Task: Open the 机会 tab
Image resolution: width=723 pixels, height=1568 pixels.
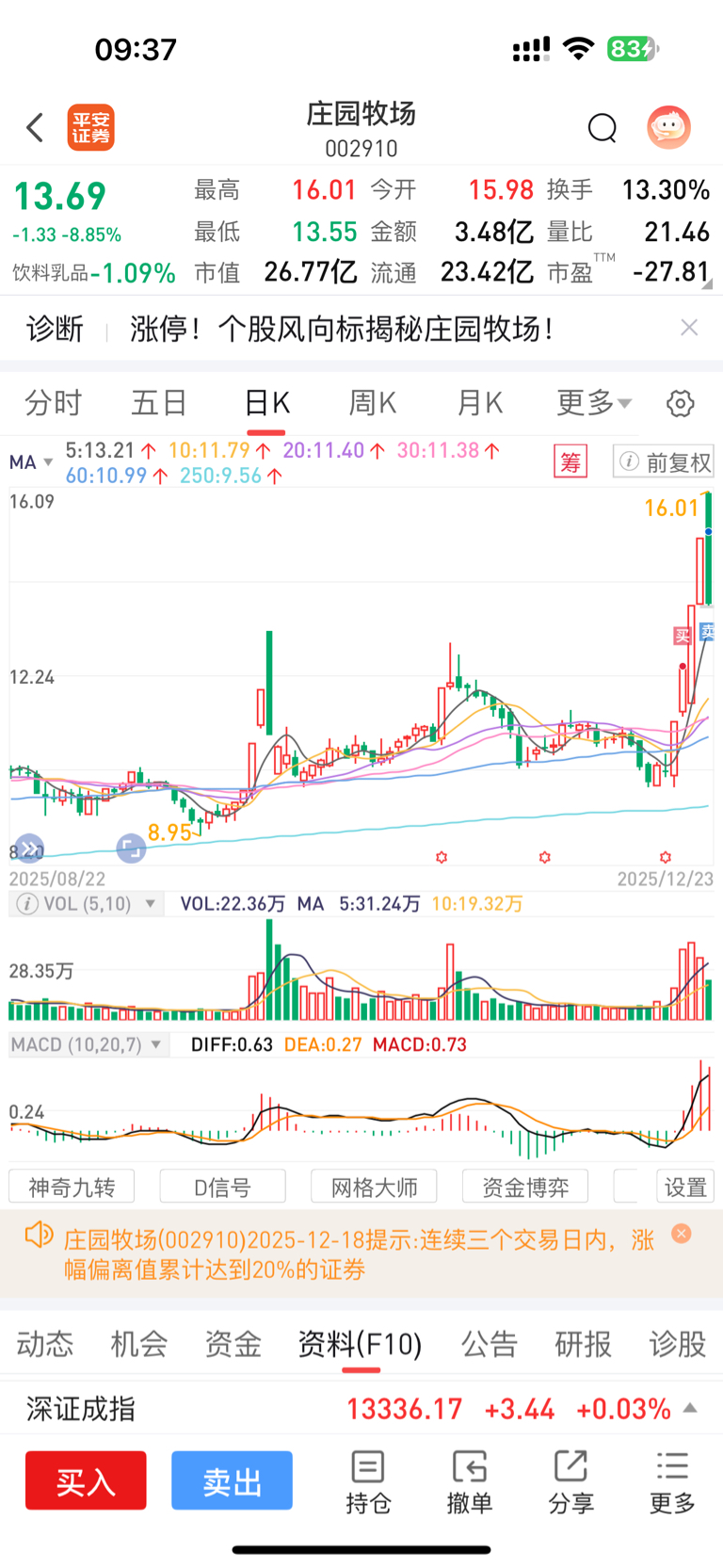Action: point(138,1344)
